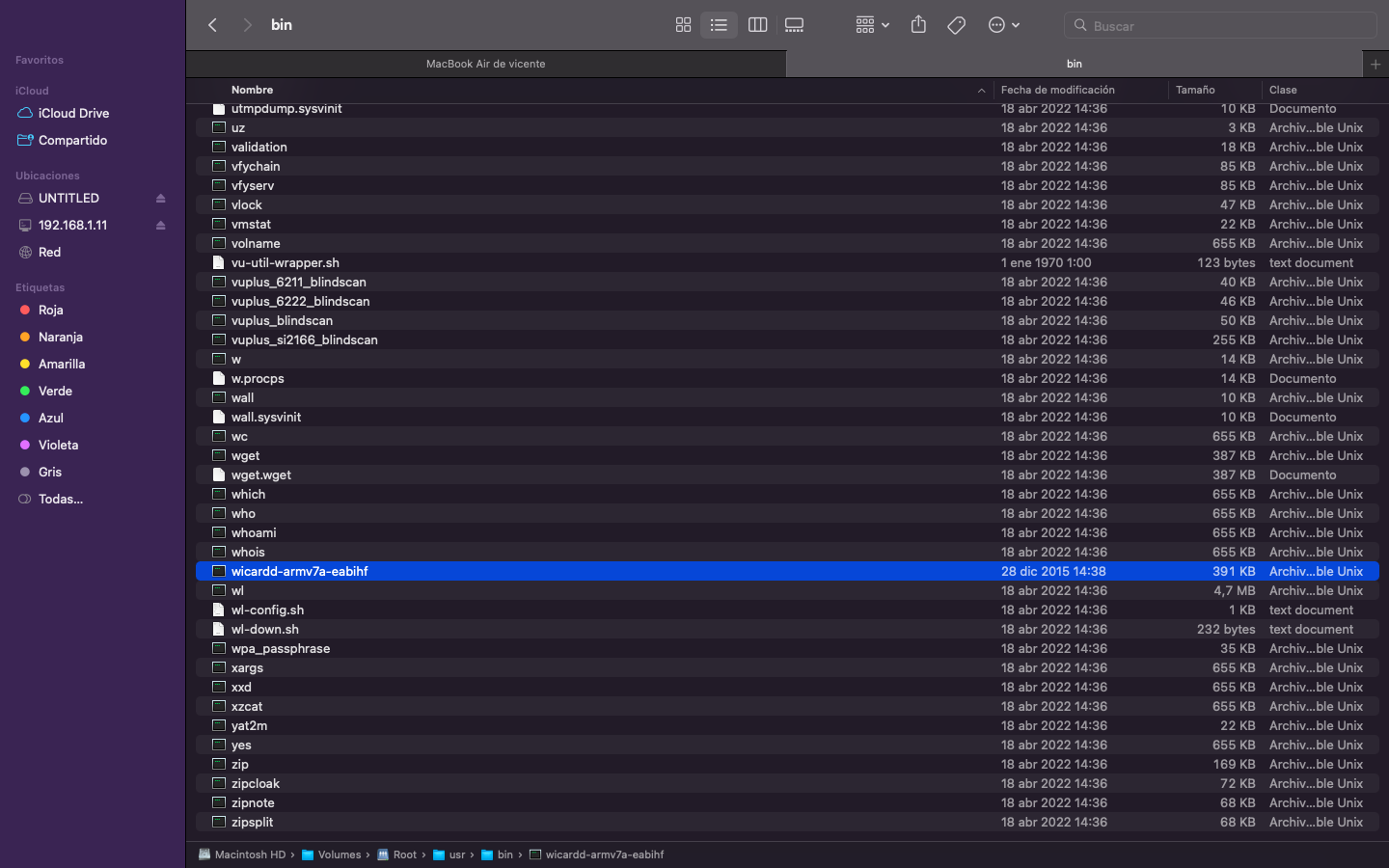Eject the UNTITLED volume

click(x=161, y=199)
